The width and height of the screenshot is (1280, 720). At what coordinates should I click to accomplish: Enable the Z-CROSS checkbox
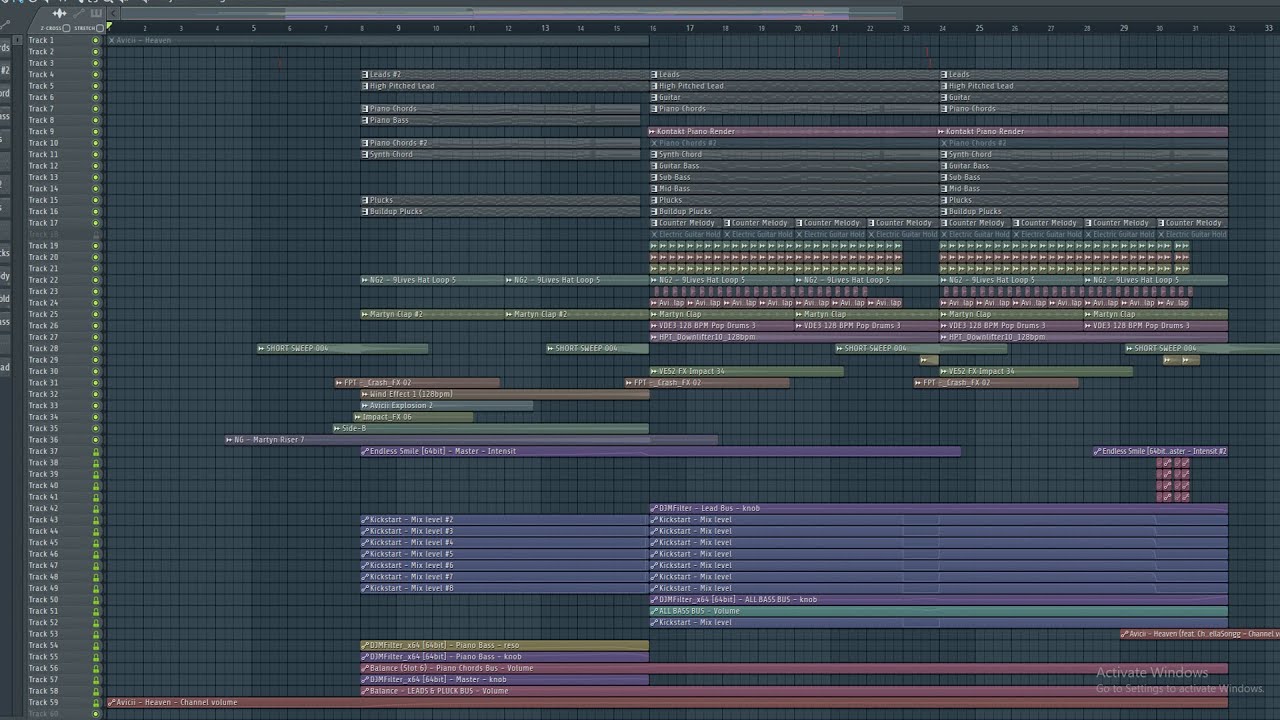[x=66, y=28]
